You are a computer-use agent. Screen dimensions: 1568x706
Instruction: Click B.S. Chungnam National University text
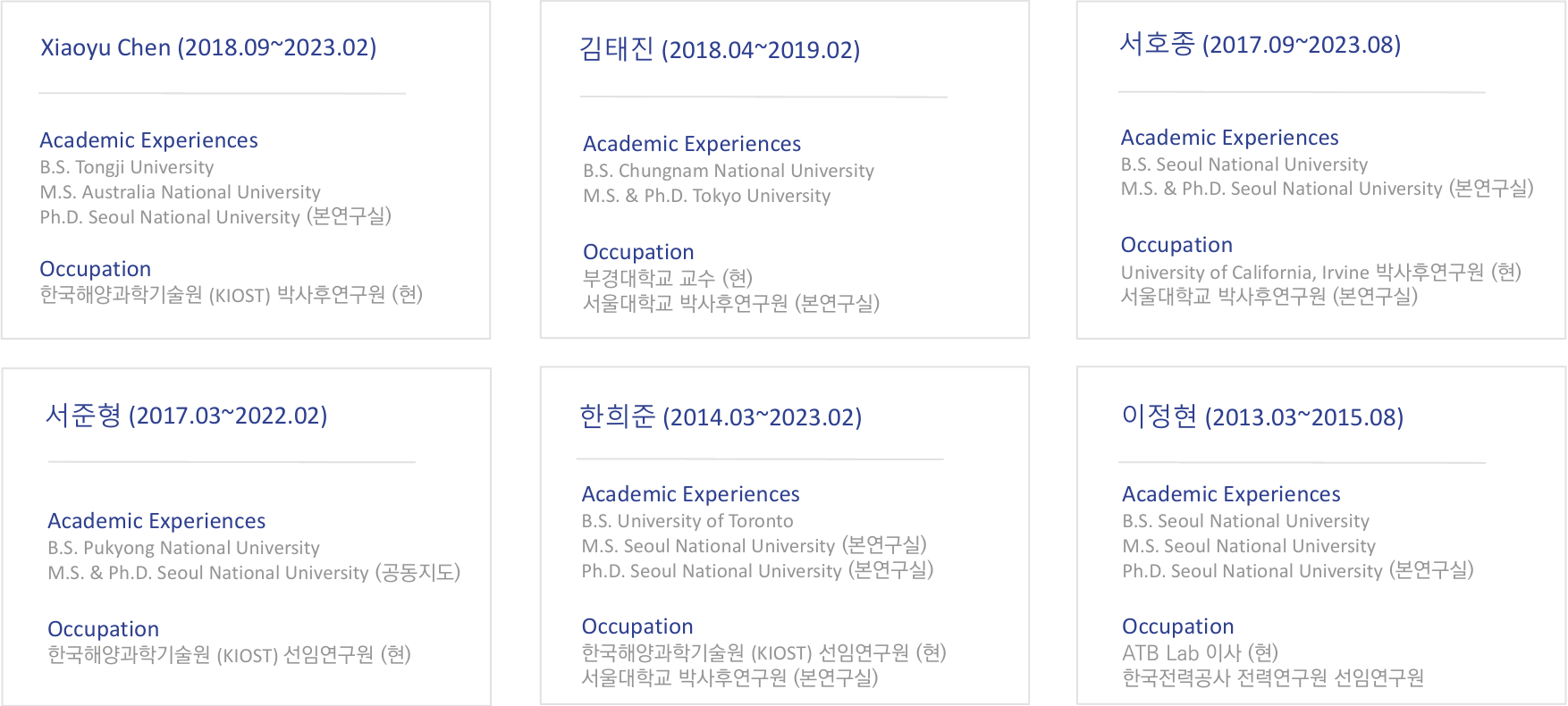point(729,171)
